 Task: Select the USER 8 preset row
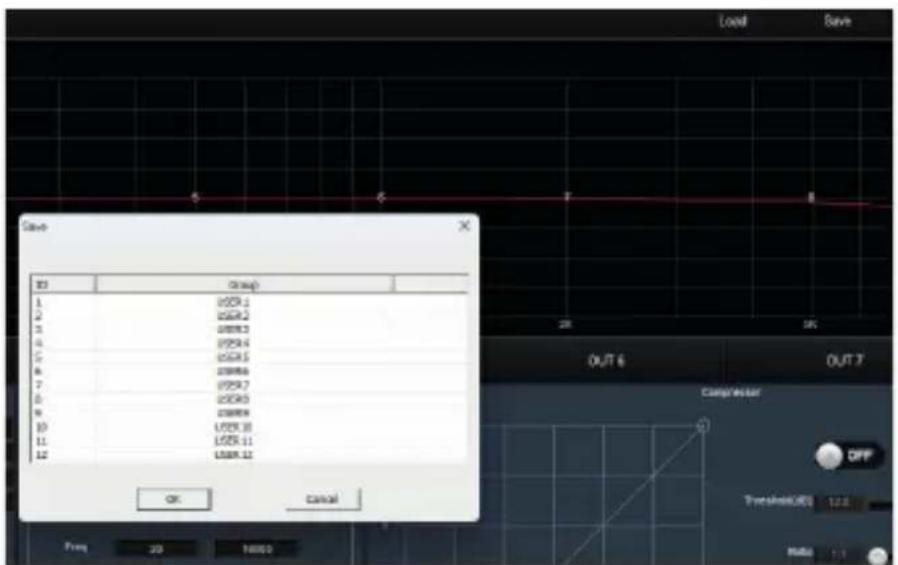click(249, 399)
